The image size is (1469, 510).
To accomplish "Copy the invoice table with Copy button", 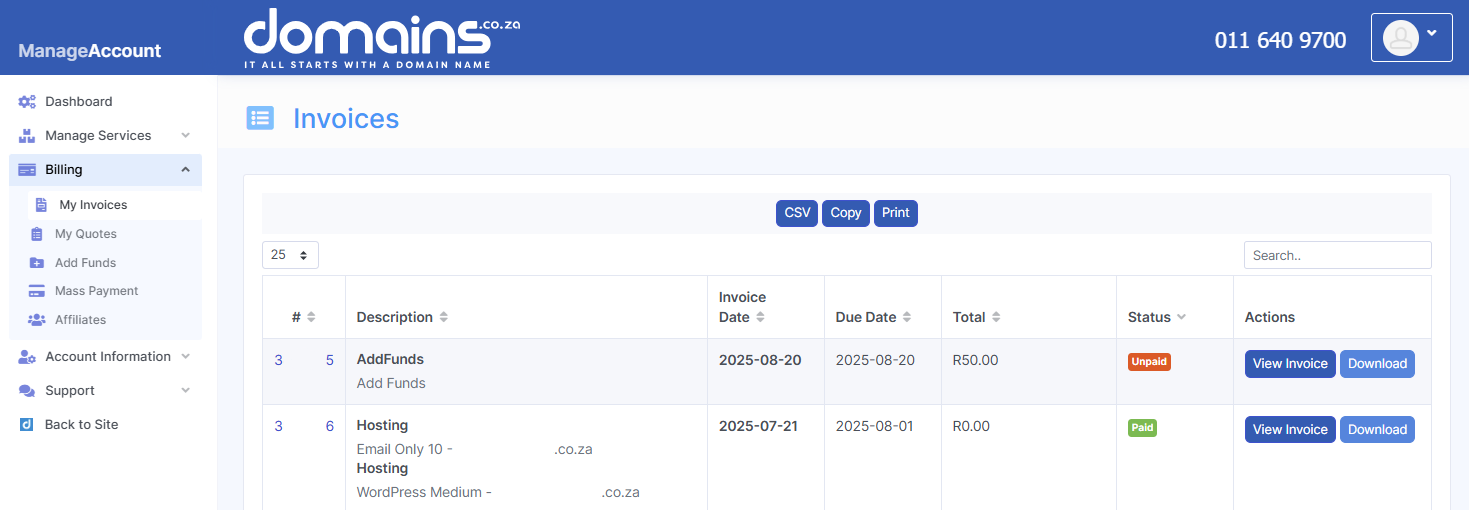I will click(x=845, y=213).
